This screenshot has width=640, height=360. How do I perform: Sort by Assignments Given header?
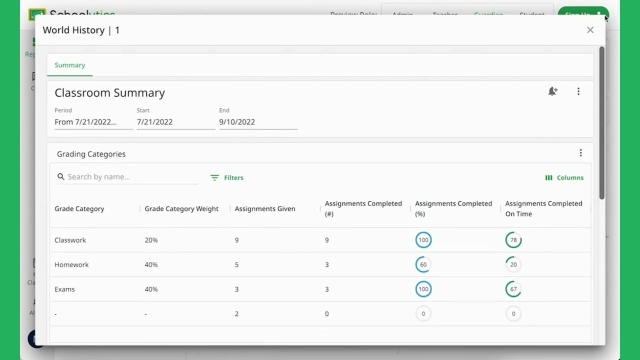click(265, 209)
